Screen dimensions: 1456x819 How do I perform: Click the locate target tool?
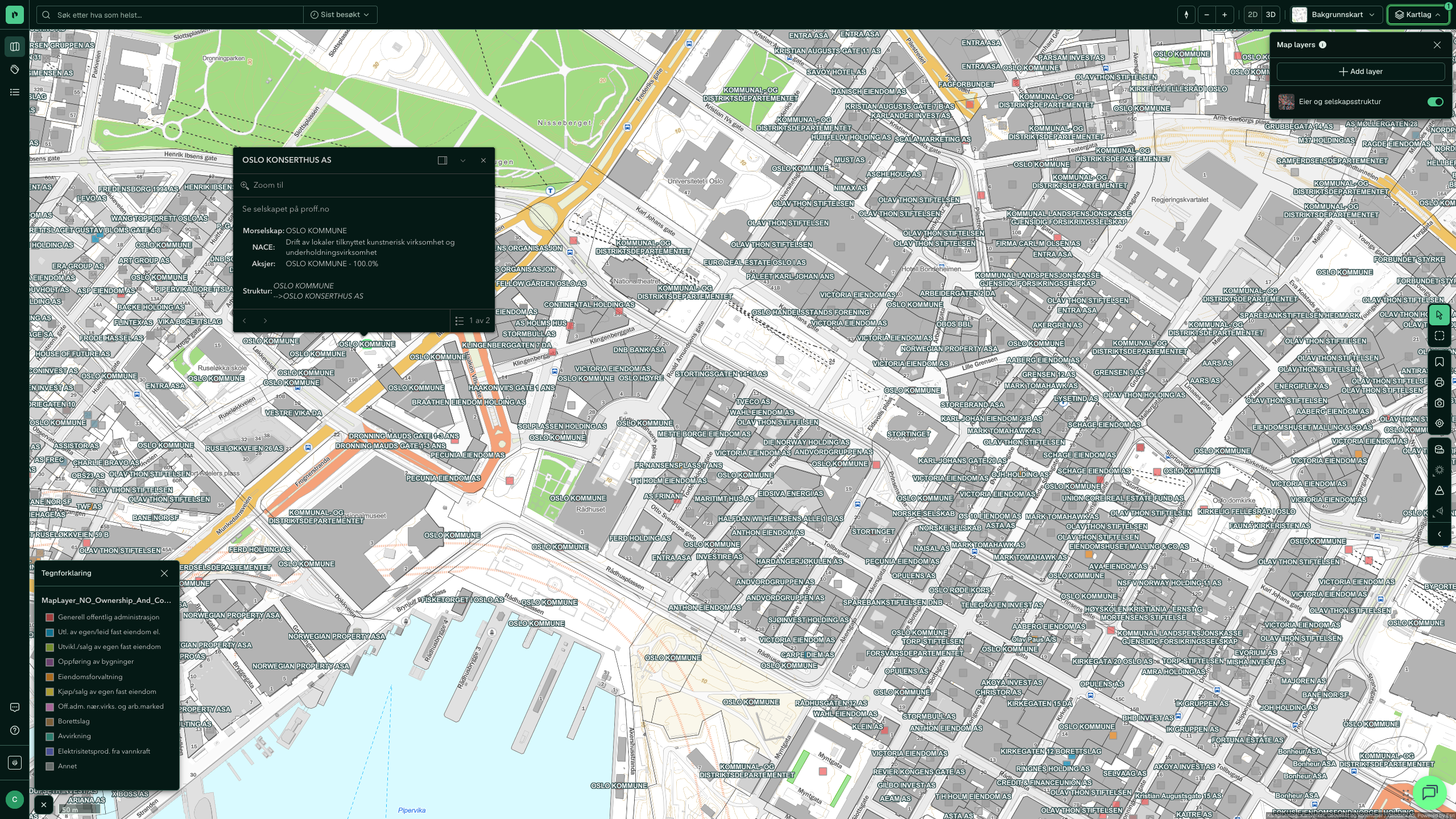[1440, 423]
